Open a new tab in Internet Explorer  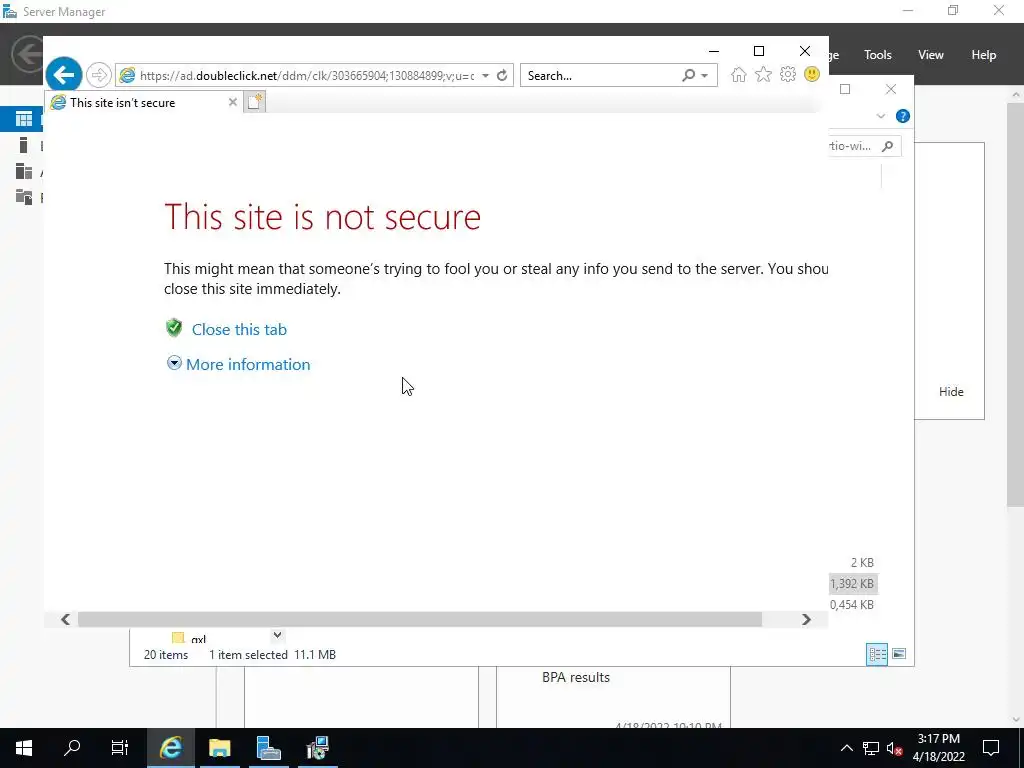[x=255, y=103]
